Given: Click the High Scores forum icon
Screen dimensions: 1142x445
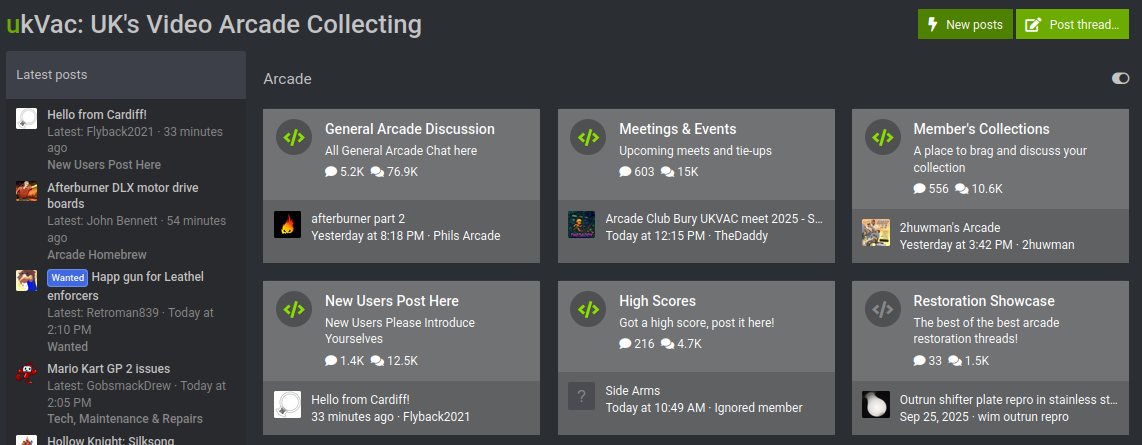Looking at the screenshot, I should click(587, 310).
